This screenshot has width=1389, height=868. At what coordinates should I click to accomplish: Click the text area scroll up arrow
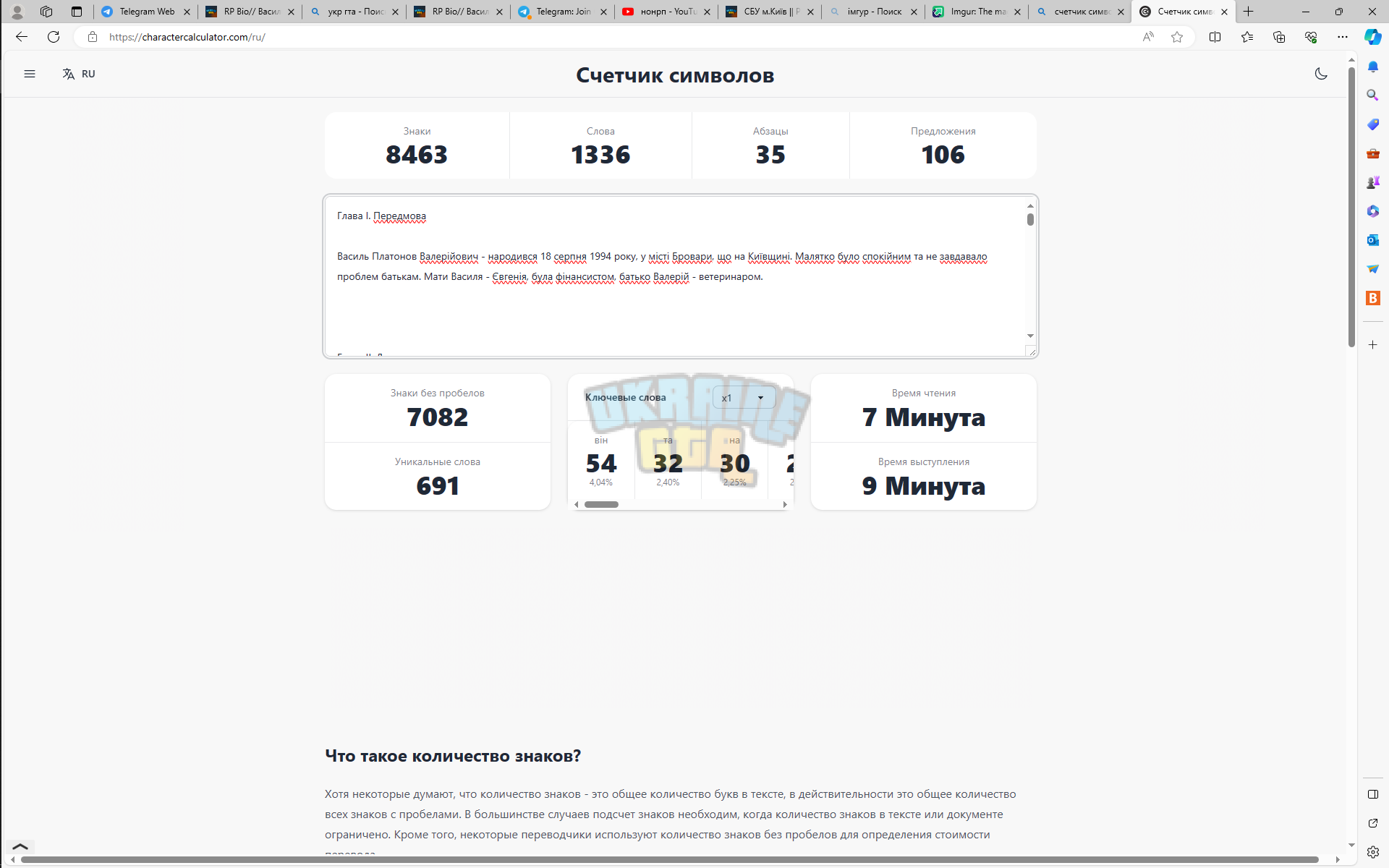click(x=1030, y=206)
